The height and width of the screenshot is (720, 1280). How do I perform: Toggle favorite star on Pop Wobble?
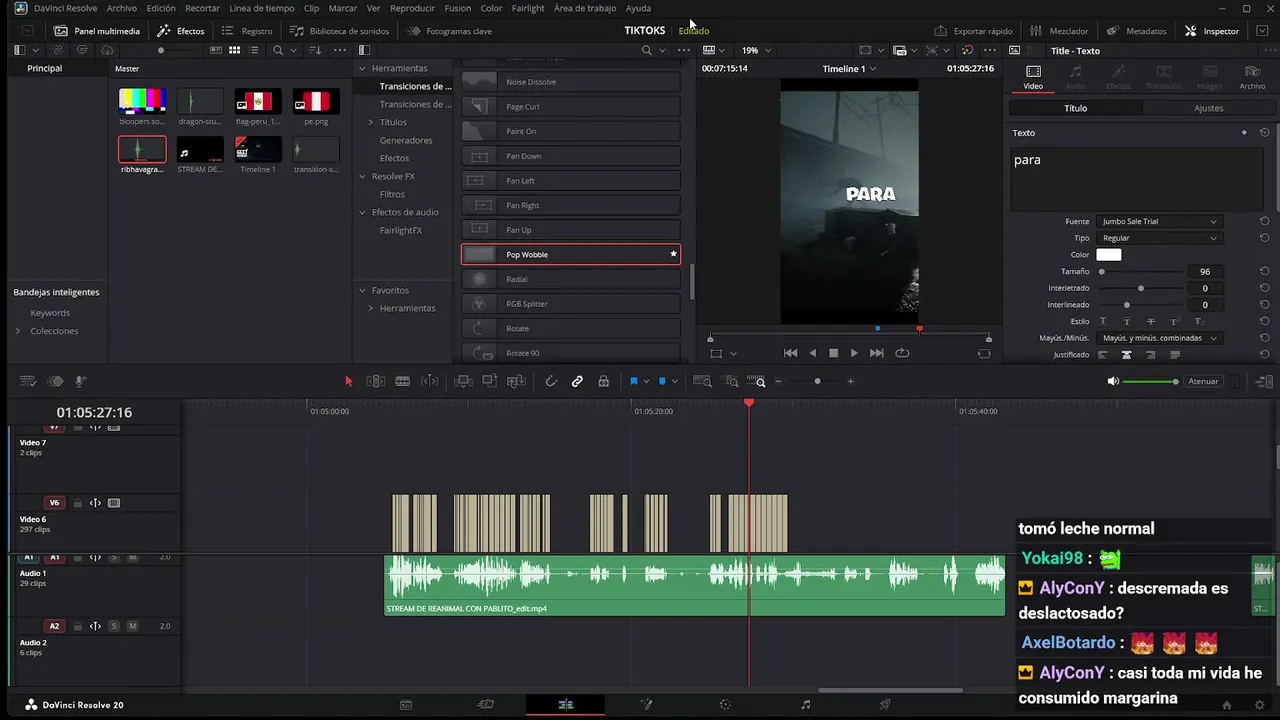(673, 254)
